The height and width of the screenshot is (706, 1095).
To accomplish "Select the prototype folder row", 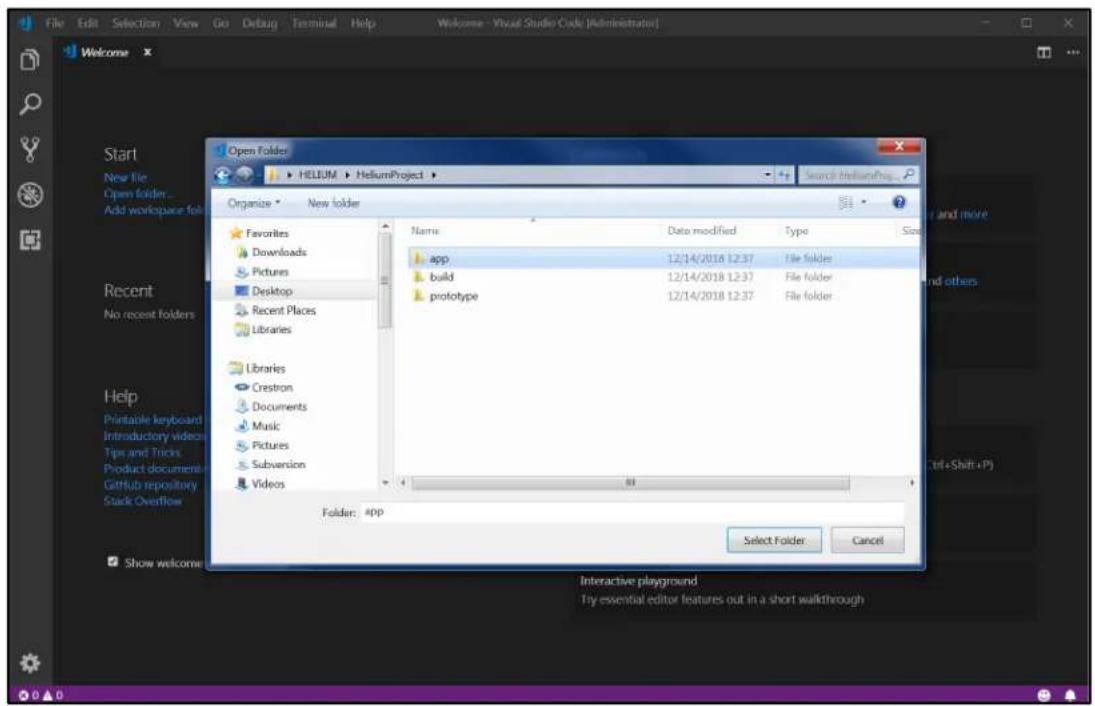I will pyautogui.click(x=663, y=296).
